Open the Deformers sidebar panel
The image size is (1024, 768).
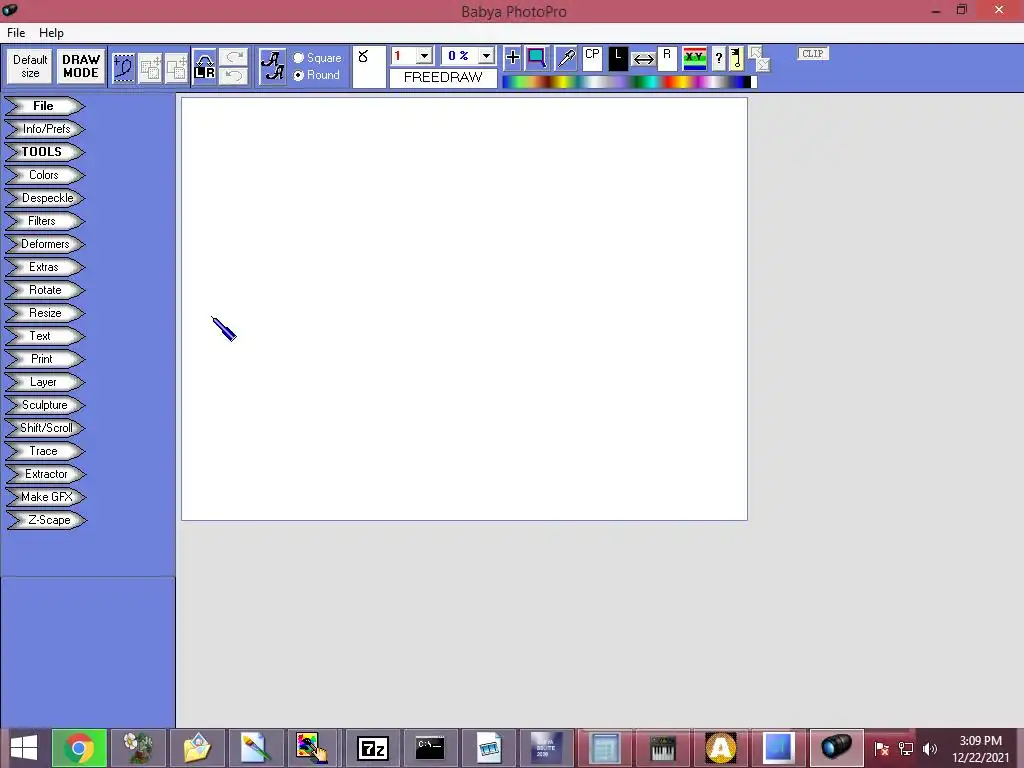[x=45, y=244]
